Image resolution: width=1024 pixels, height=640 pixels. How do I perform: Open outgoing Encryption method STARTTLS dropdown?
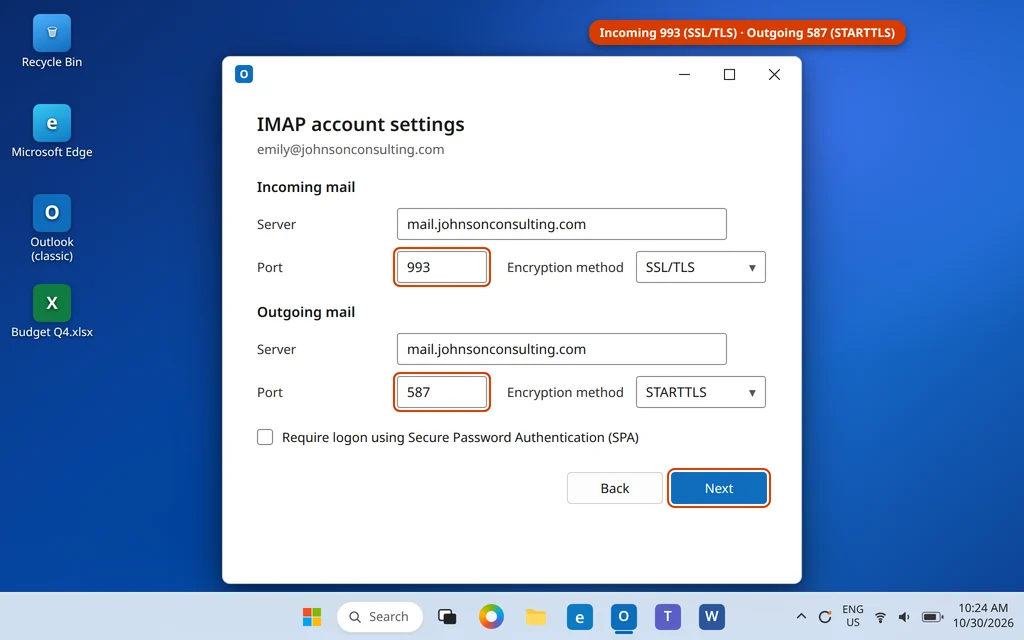pyautogui.click(x=701, y=392)
